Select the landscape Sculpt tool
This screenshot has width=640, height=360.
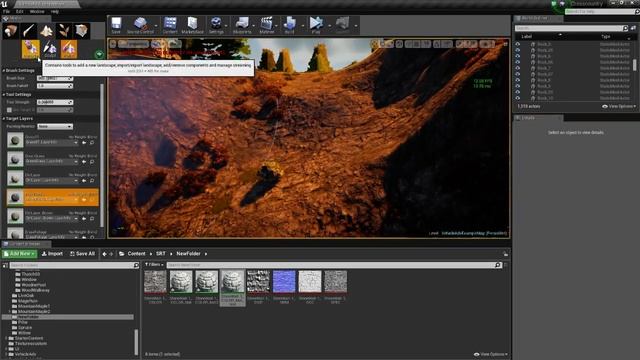pos(50,49)
